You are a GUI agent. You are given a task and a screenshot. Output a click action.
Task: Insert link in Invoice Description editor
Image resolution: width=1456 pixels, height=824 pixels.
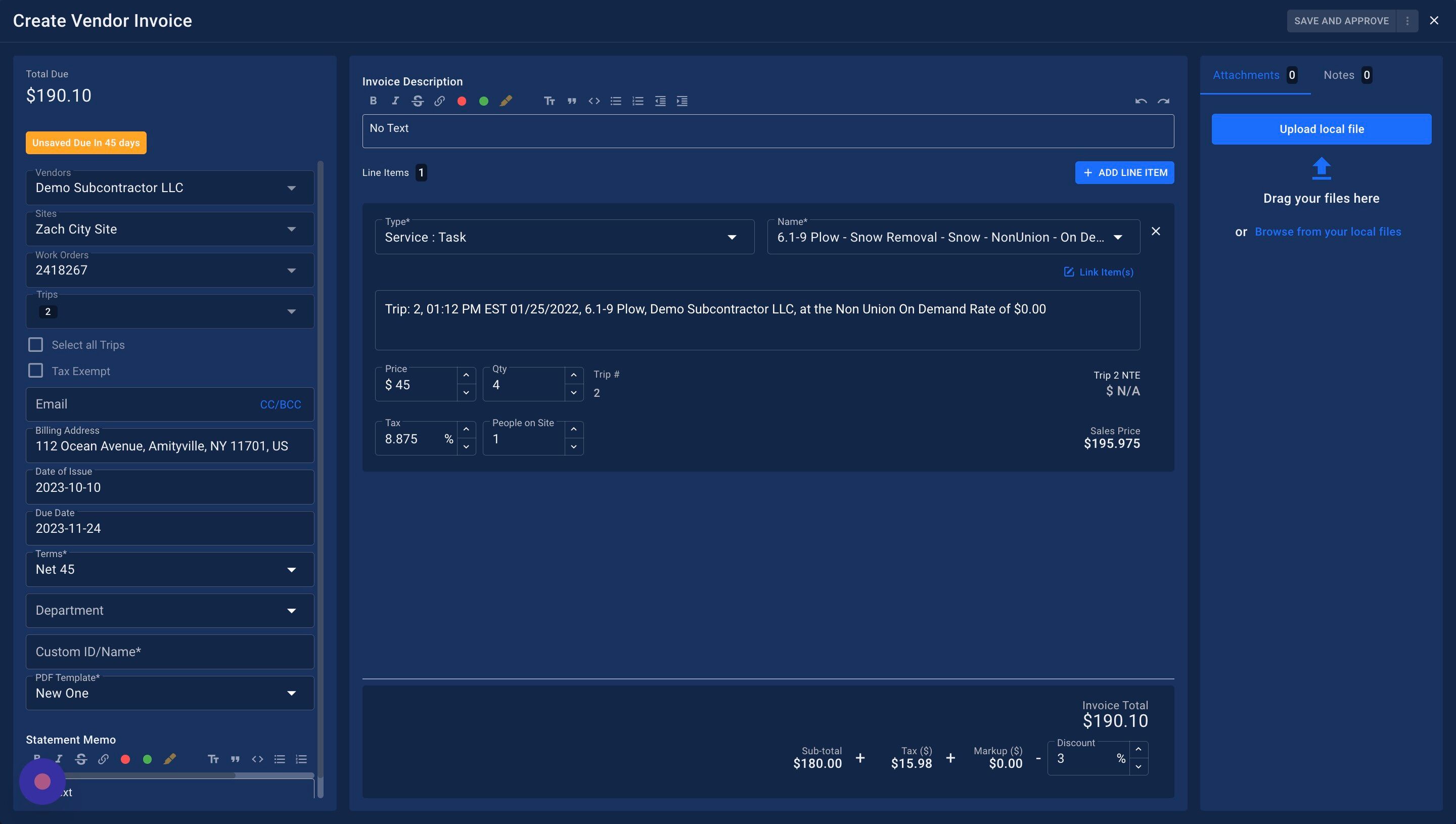[439, 101]
